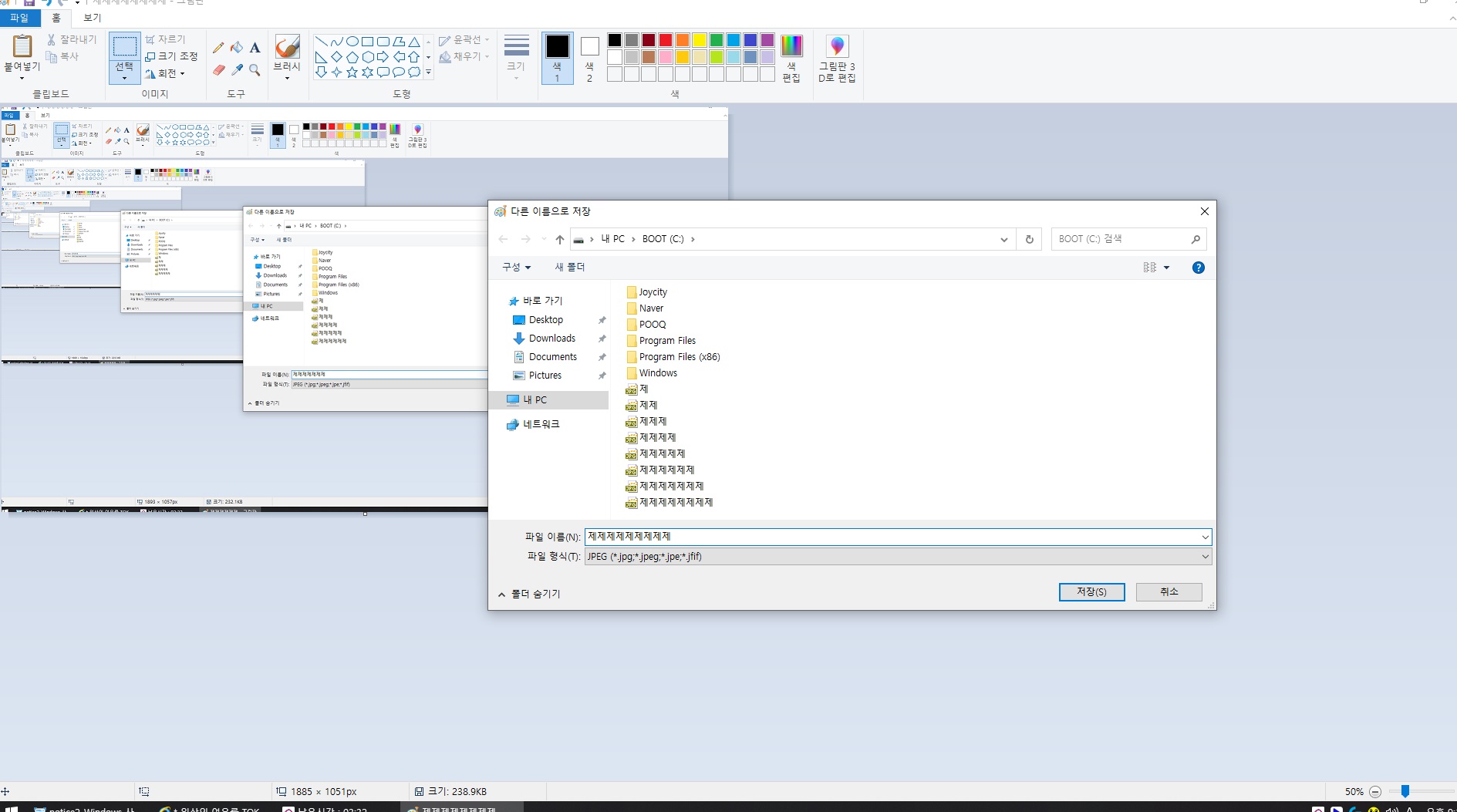This screenshot has width=1457, height=812.
Task: Go up one folder level in dialog
Action: (560, 240)
